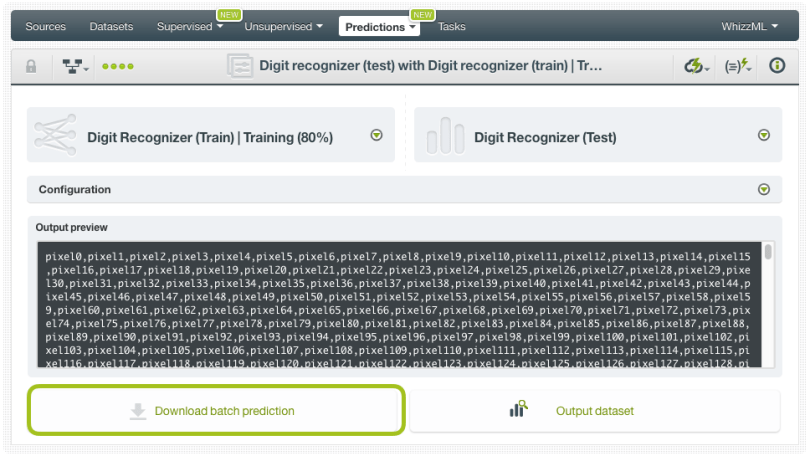Expand the Digit Recognizer (Test) dataset details
The height and width of the screenshot is (456, 810).
click(x=764, y=135)
